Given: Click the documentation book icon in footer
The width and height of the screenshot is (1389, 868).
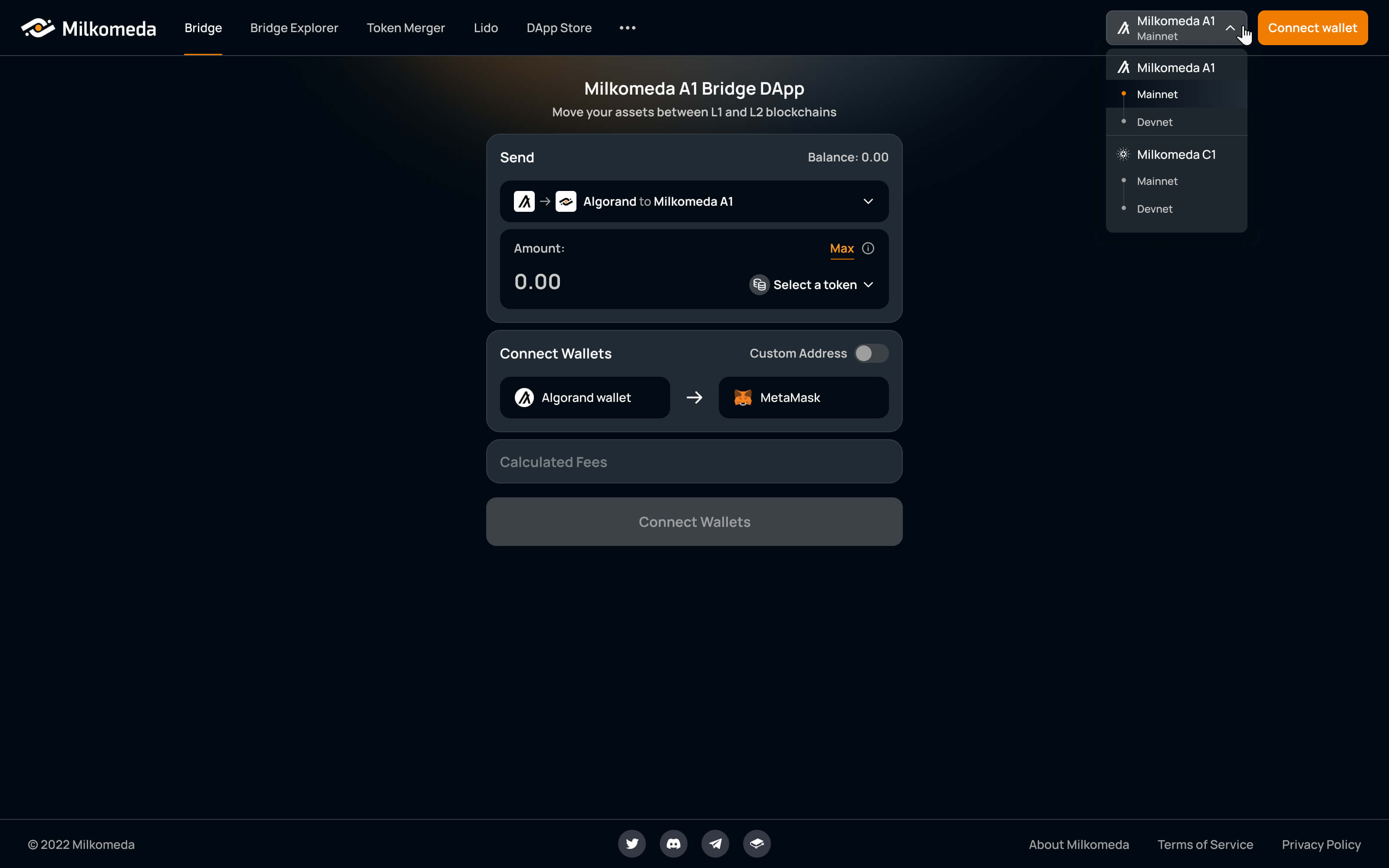Looking at the screenshot, I should coord(757,843).
